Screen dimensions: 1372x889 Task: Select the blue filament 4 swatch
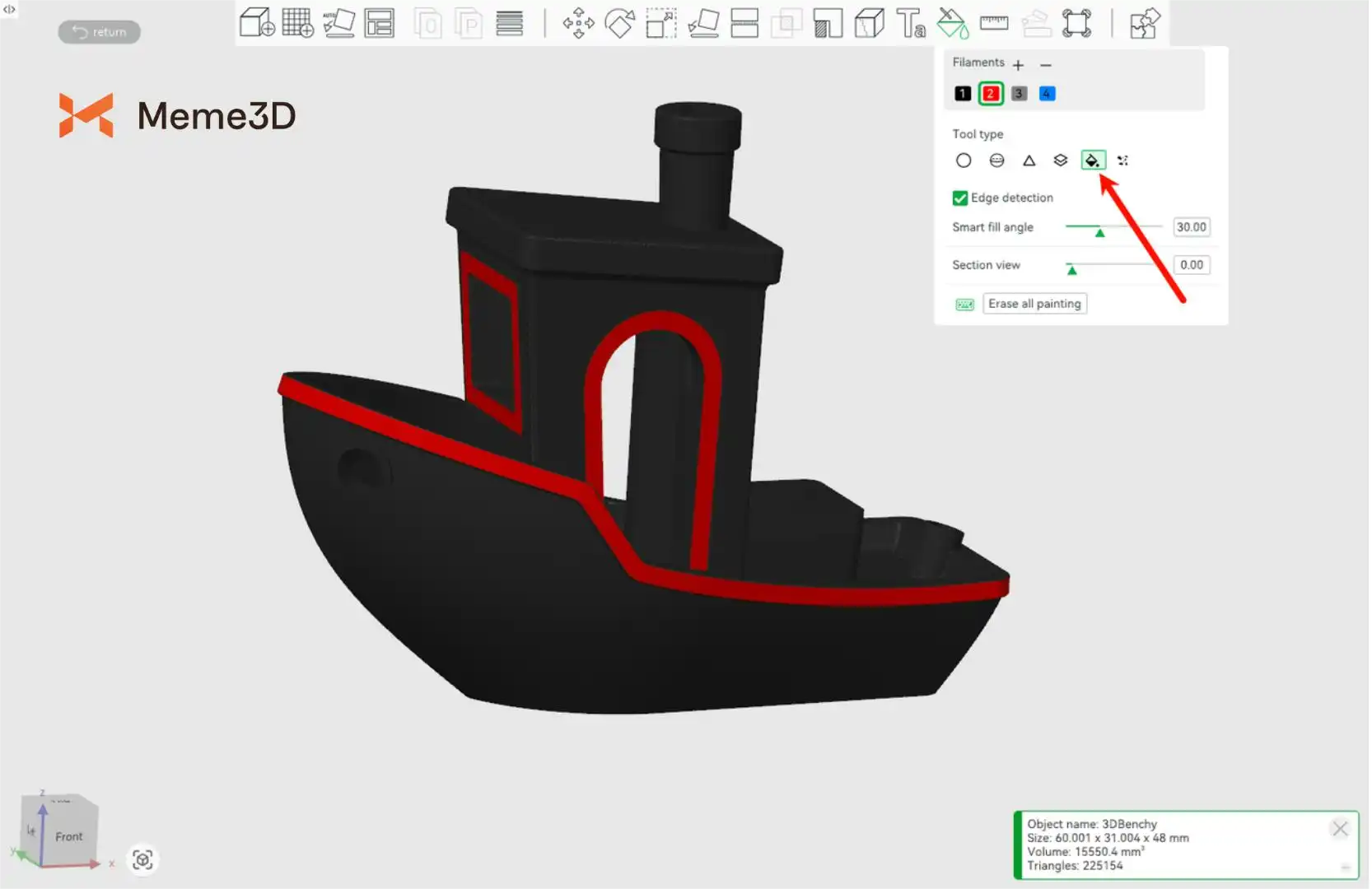1047,94
